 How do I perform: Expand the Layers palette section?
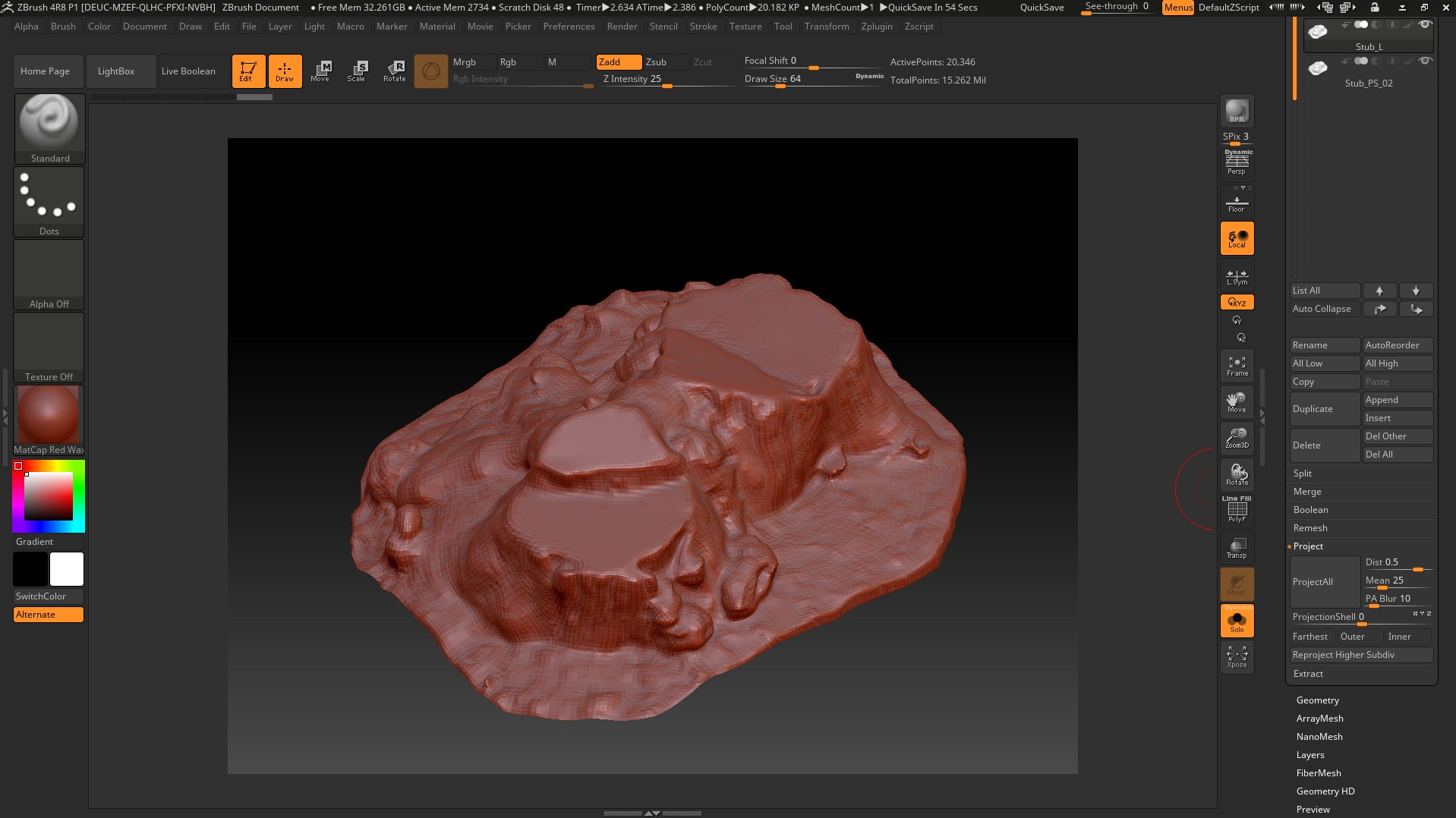pos(1309,755)
